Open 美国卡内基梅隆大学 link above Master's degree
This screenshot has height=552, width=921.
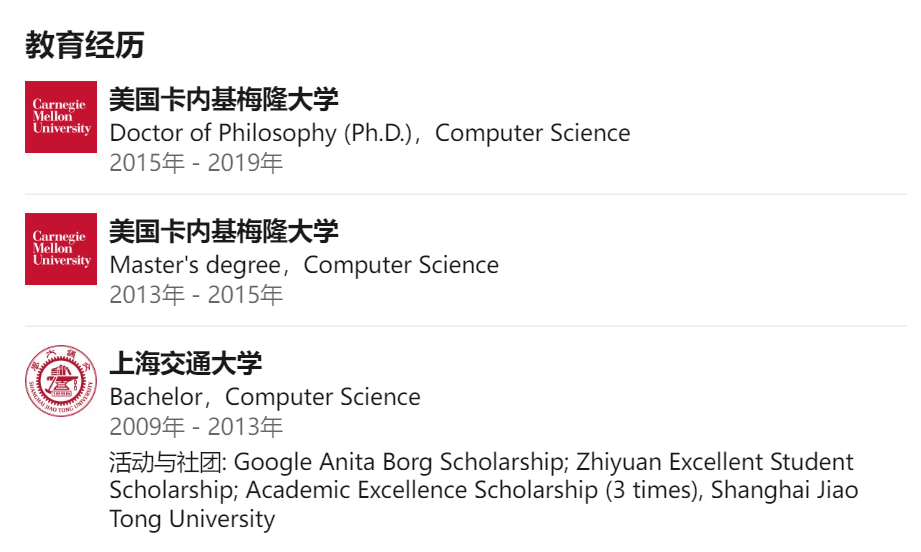click(x=224, y=231)
